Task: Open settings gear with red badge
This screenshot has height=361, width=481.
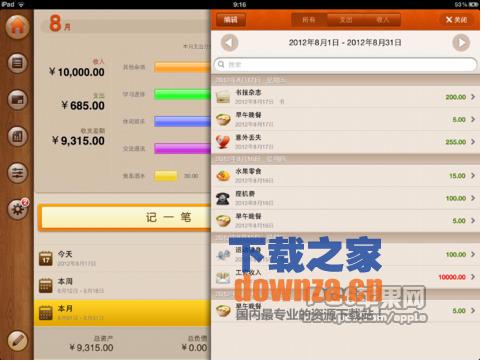Action: [x=18, y=209]
